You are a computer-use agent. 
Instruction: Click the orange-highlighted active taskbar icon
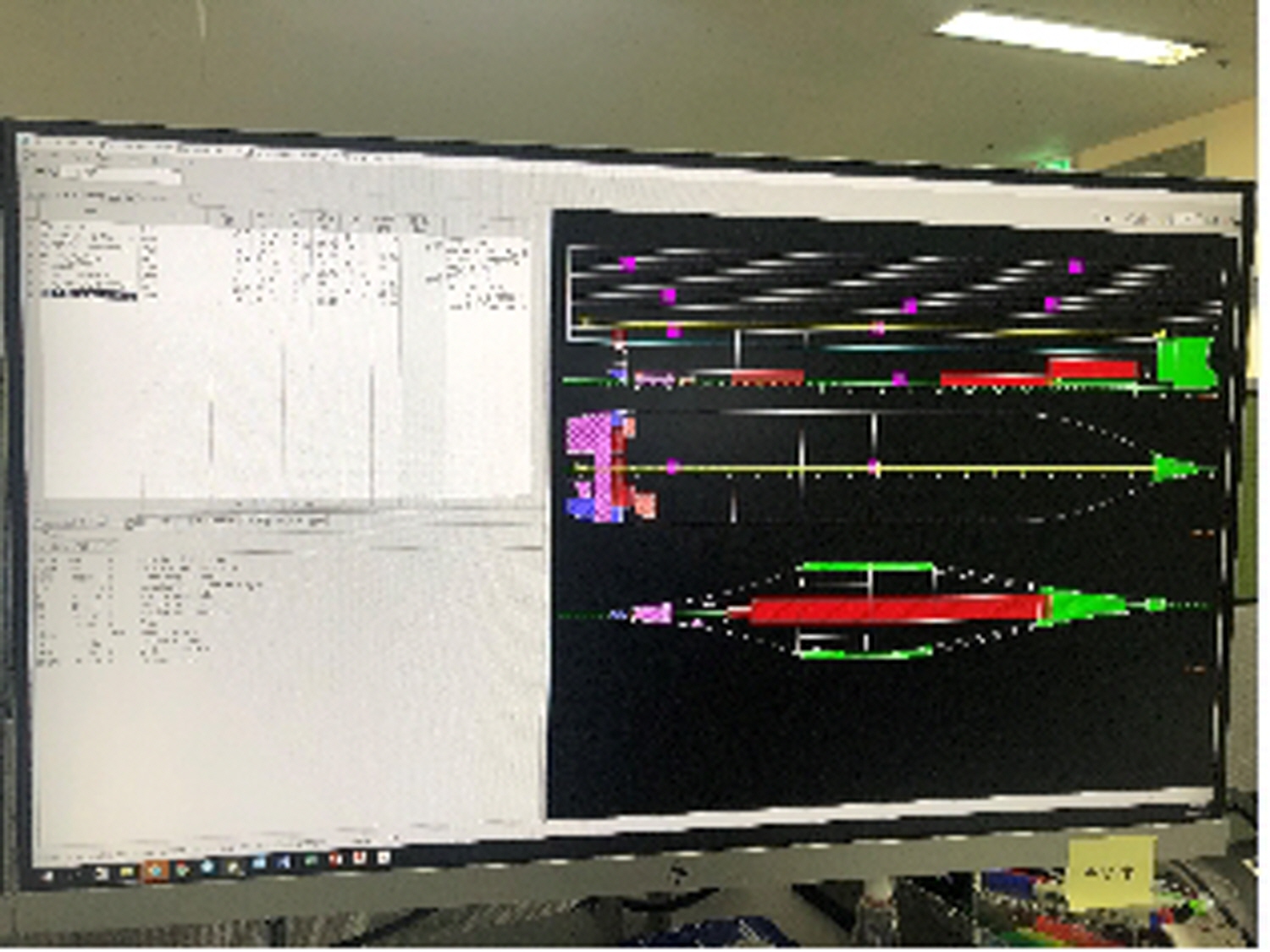click(x=155, y=871)
